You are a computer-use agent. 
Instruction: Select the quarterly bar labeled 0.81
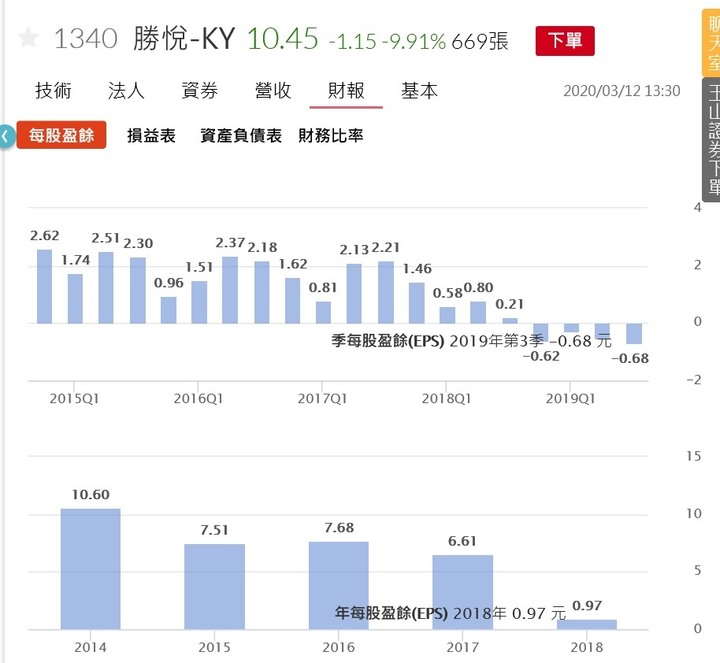323,313
